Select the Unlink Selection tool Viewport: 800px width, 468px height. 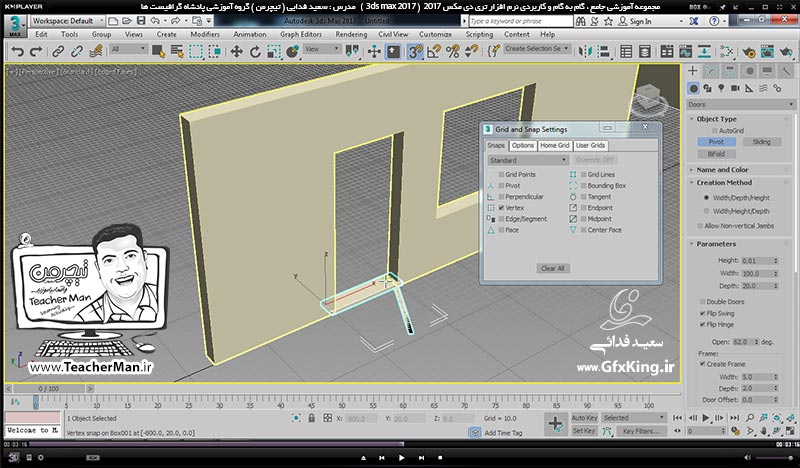tap(77, 51)
